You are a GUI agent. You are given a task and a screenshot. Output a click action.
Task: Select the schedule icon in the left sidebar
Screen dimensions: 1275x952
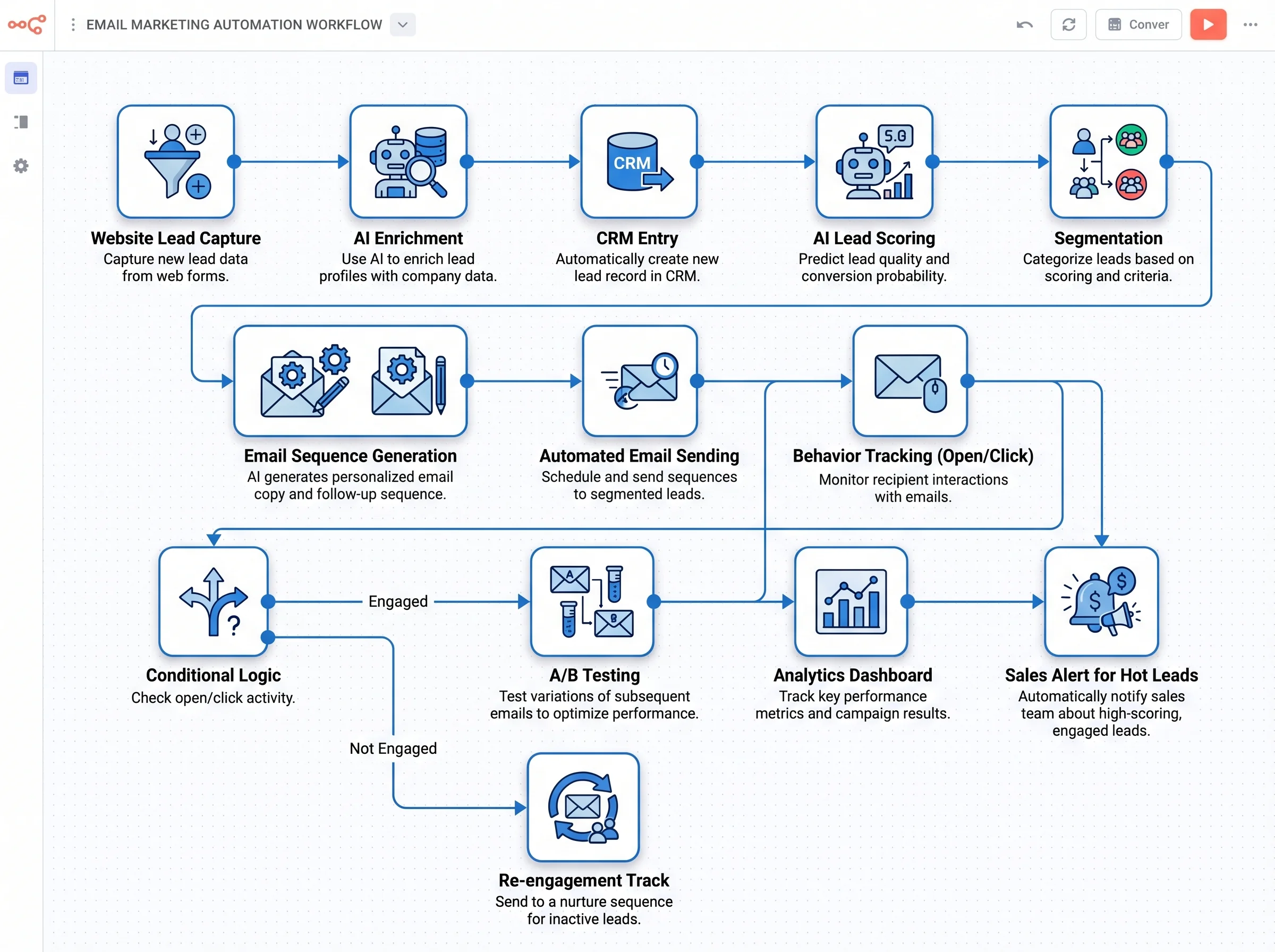pyautogui.click(x=21, y=78)
